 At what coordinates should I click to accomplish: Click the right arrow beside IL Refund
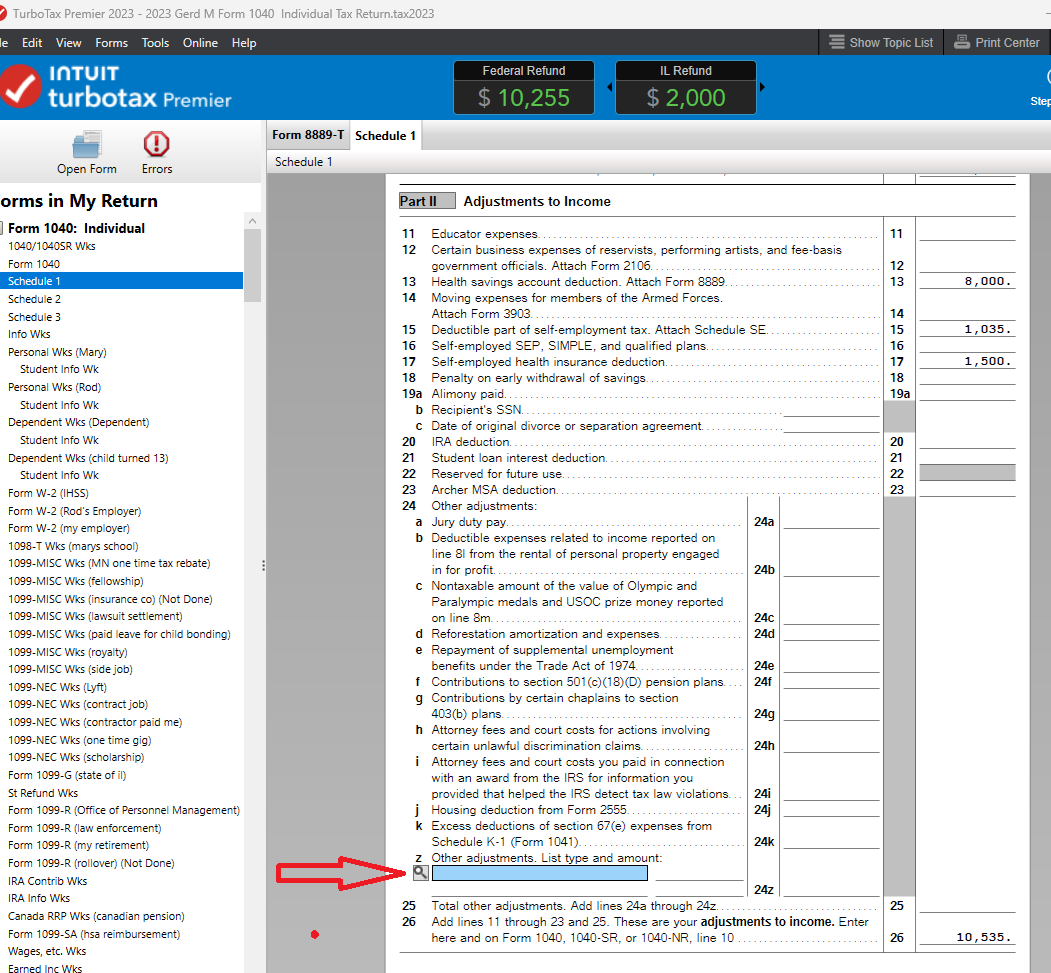(x=762, y=86)
